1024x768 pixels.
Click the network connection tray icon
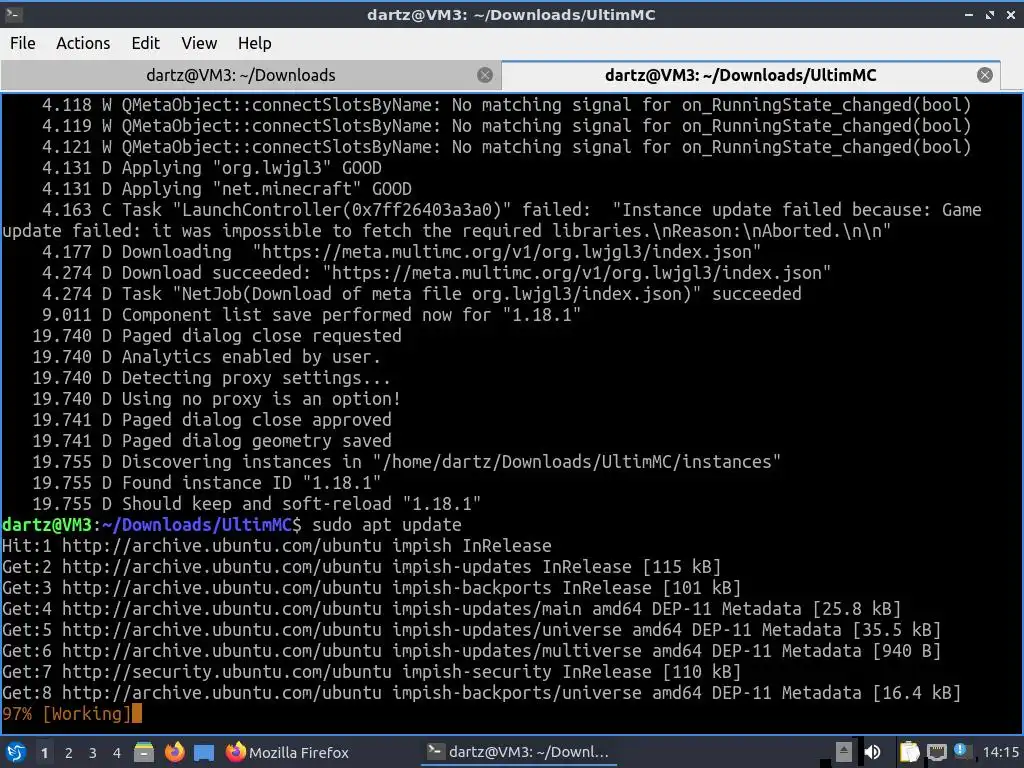936,752
